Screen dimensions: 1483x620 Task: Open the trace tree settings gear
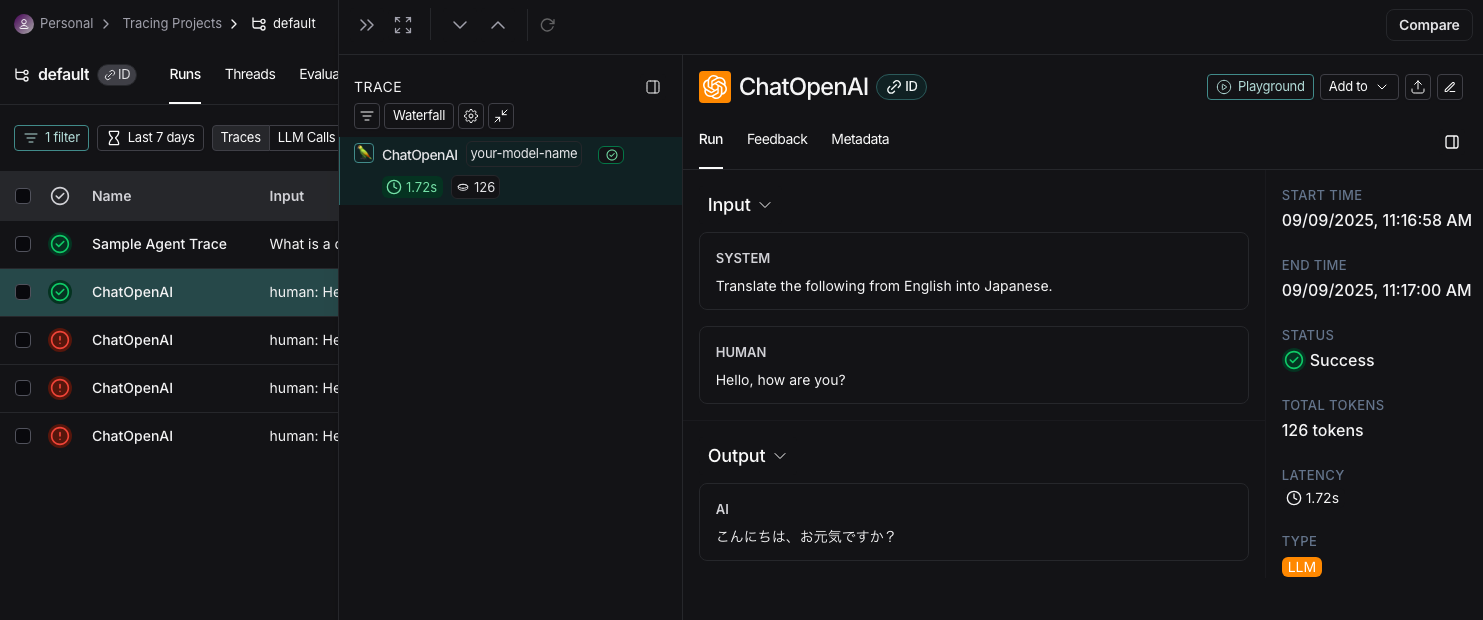click(x=471, y=116)
